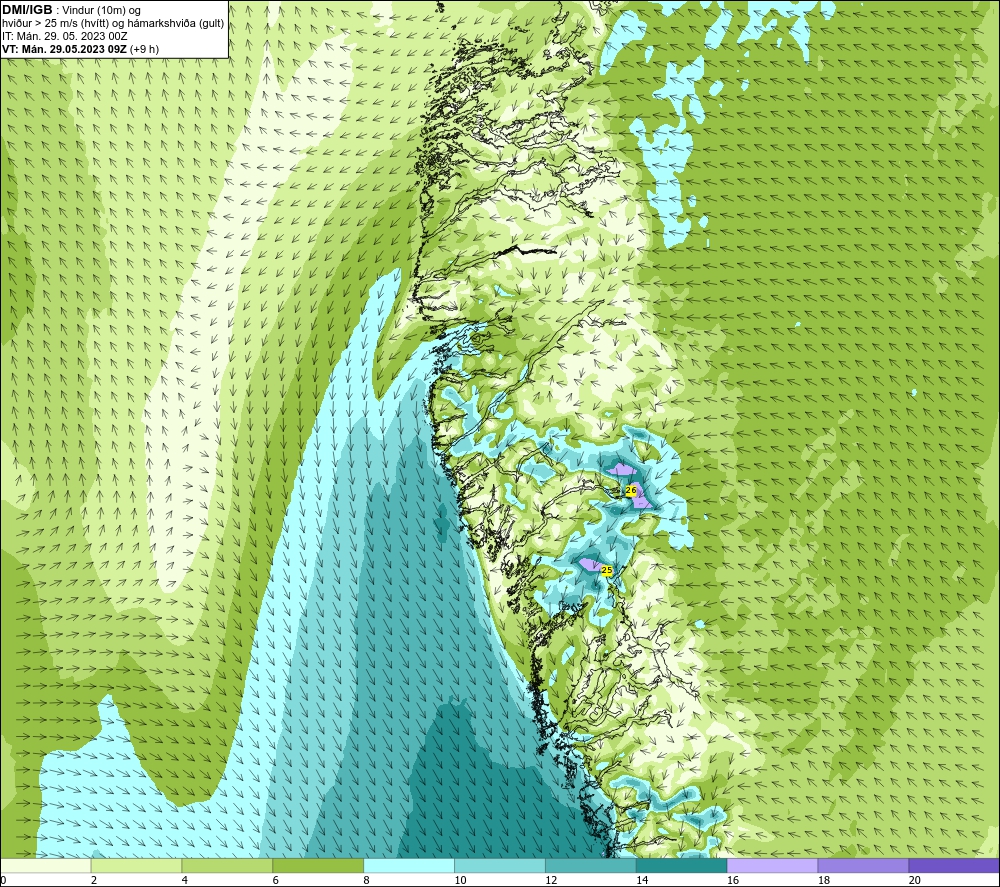Click the scale value 2 on the color bar
This screenshot has width=1000, height=887.
(94, 881)
